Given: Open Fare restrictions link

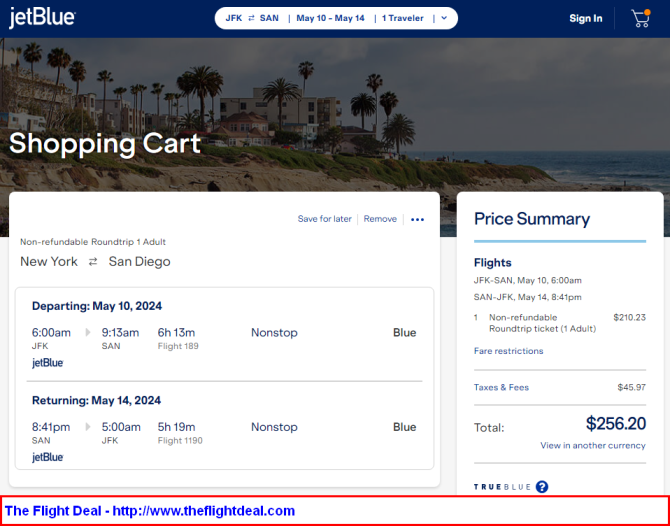Looking at the screenshot, I should 508,351.
